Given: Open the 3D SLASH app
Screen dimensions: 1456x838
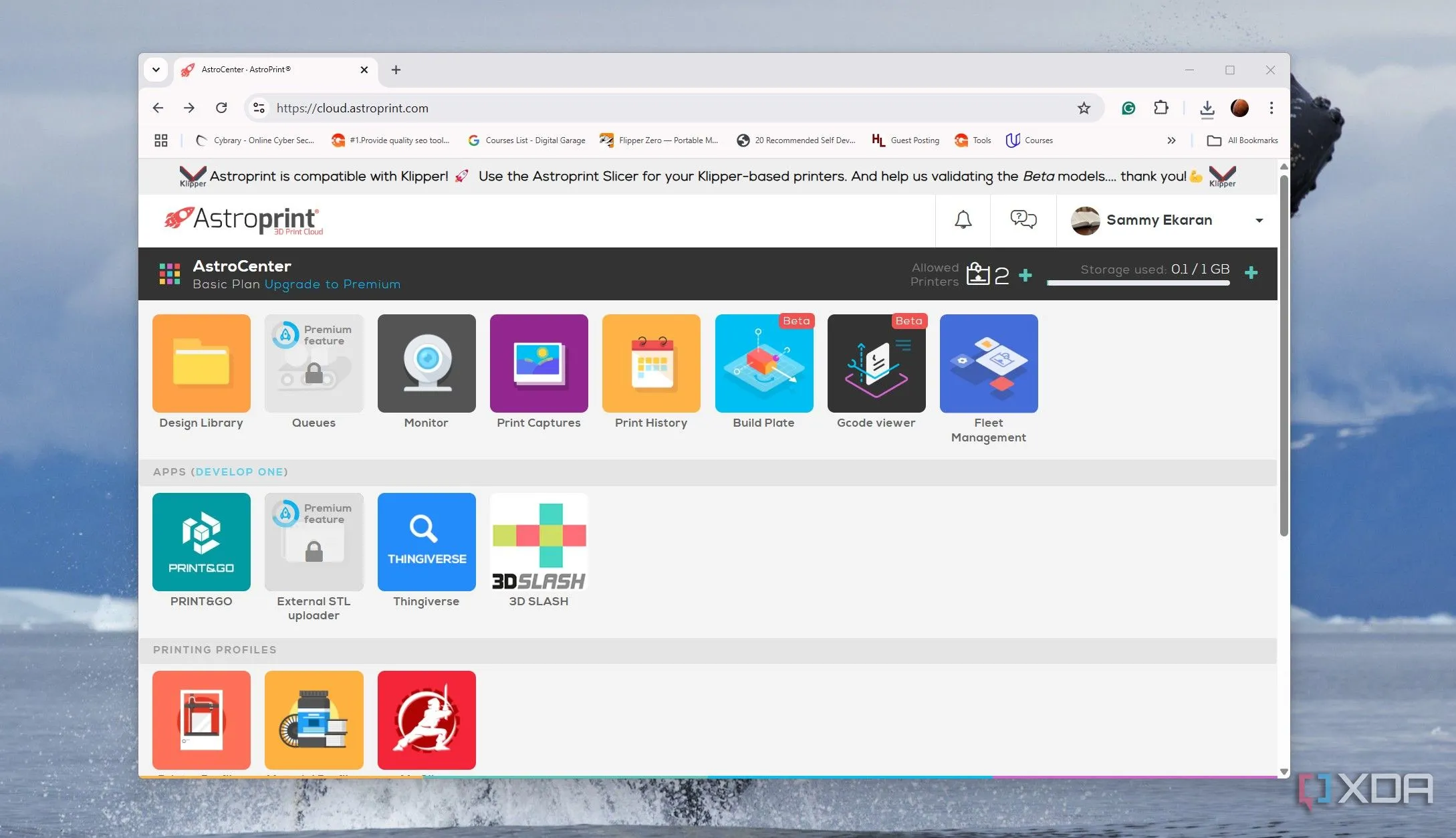Looking at the screenshot, I should 539,542.
